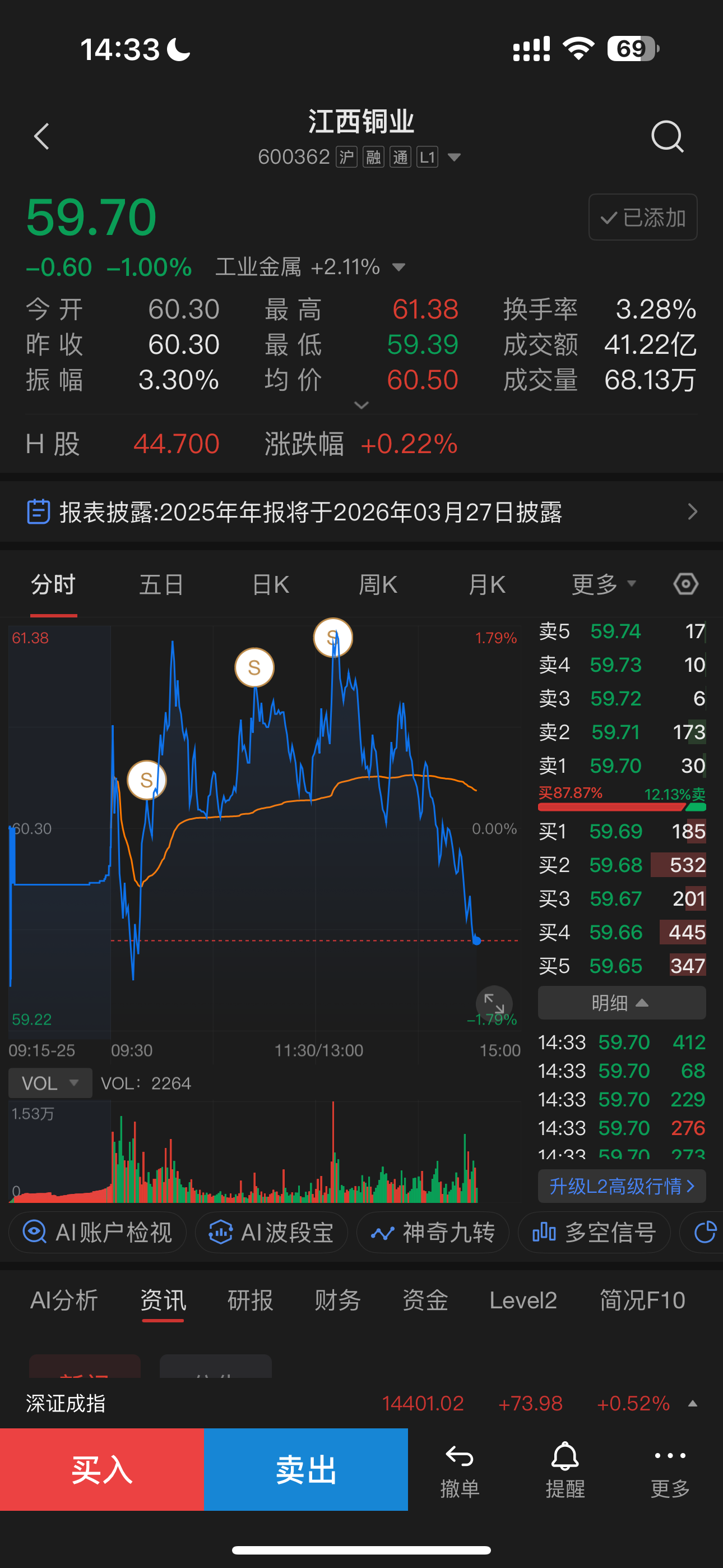Open 提醒 bell alert icon
Image resolution: width=723 pixels, height=1568 pixels.
coord(565,1469)
